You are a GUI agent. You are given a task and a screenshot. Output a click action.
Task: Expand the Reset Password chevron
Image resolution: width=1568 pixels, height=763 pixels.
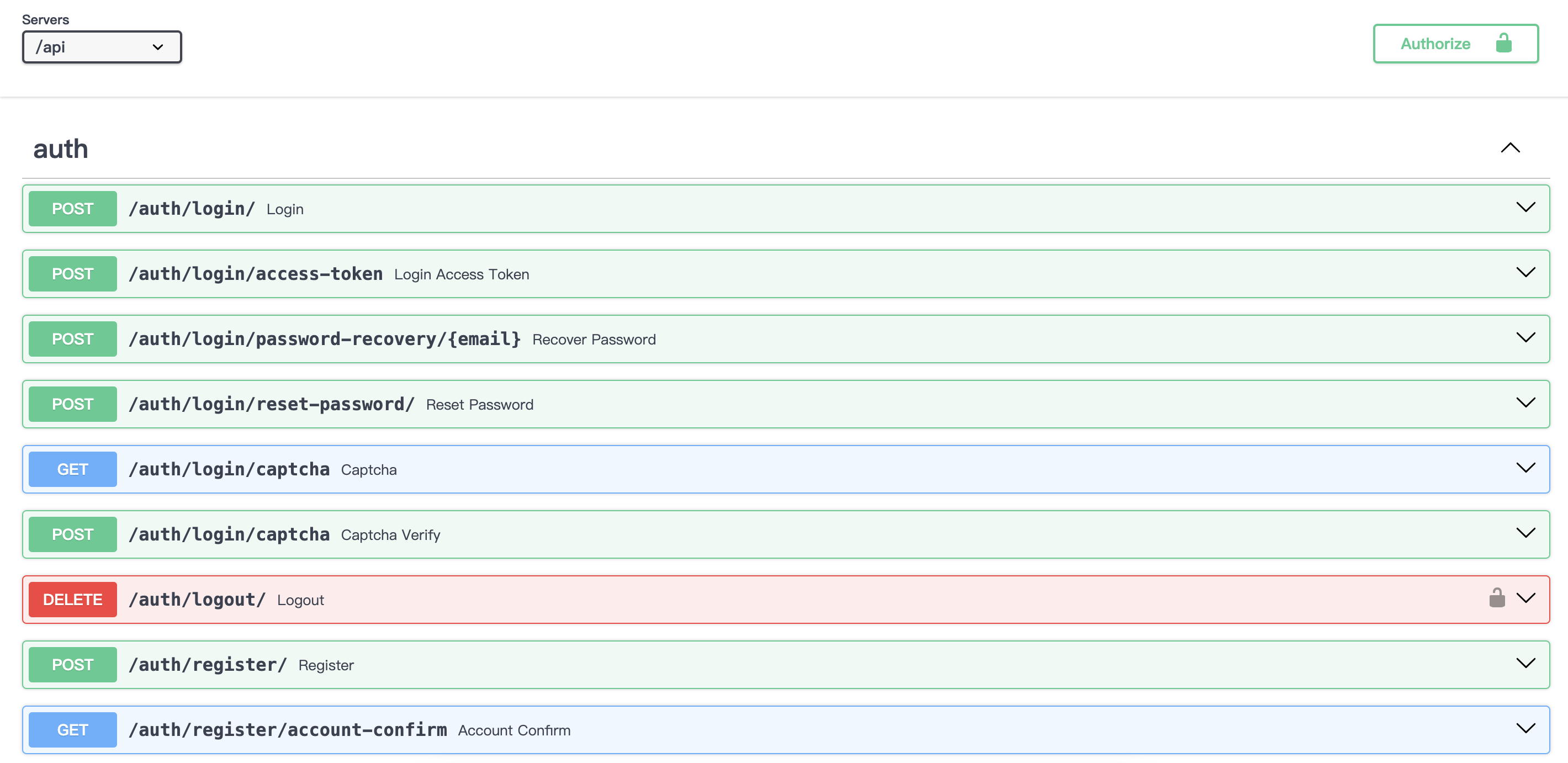click(x=1525, y=403)
